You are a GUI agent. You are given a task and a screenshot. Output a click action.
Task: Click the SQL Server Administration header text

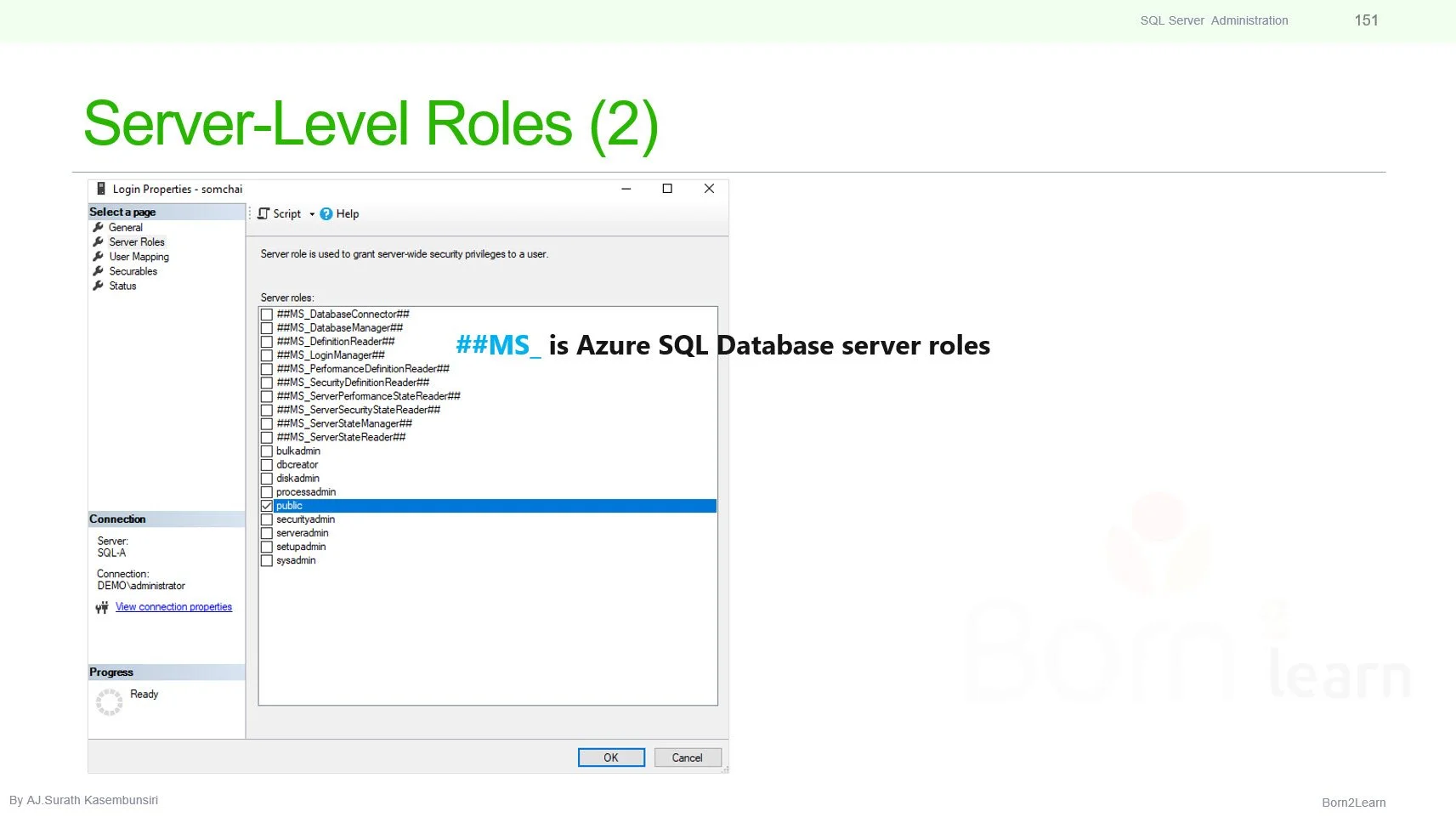(x=1215, y=20)
